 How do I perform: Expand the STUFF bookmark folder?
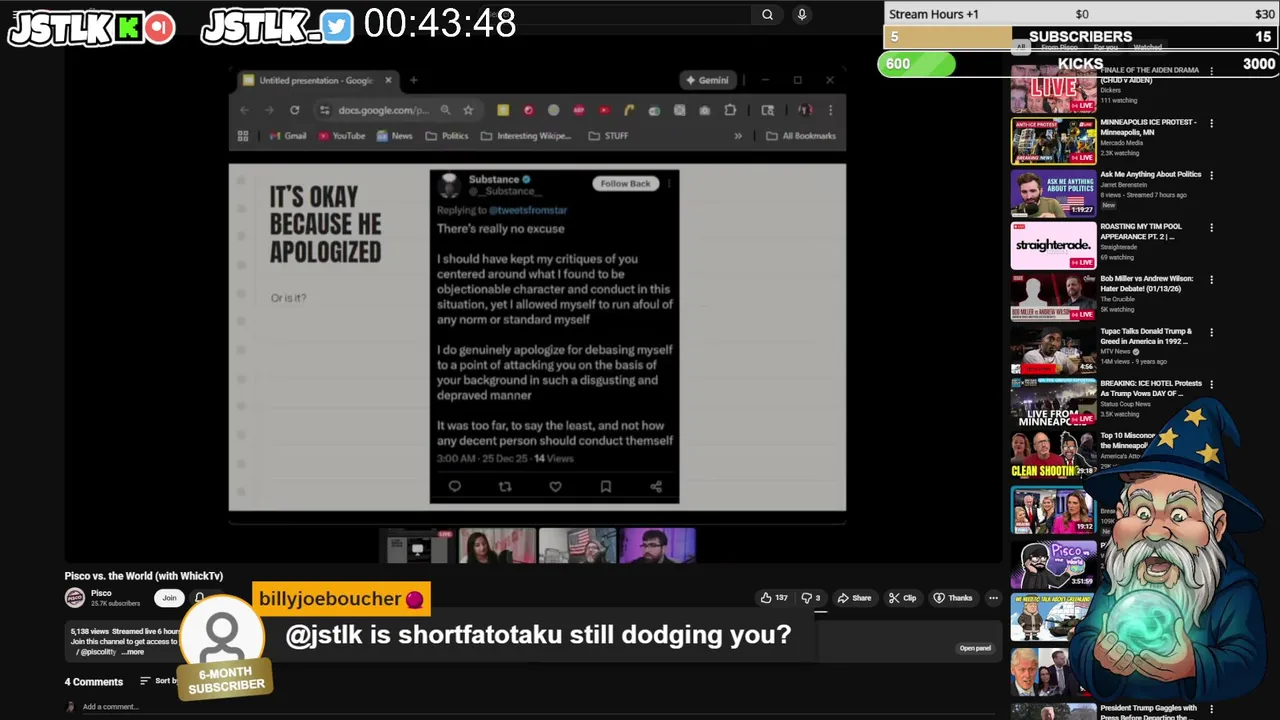point(608,136)
